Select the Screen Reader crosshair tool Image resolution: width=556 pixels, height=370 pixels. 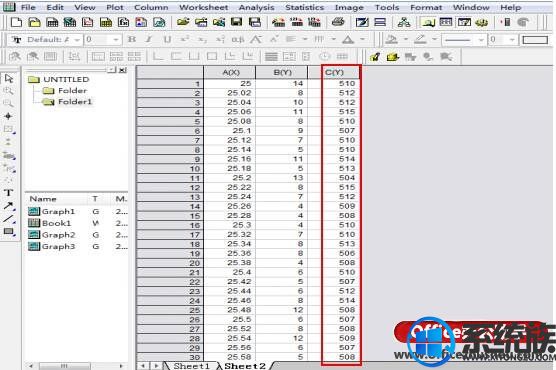[9, 116]
